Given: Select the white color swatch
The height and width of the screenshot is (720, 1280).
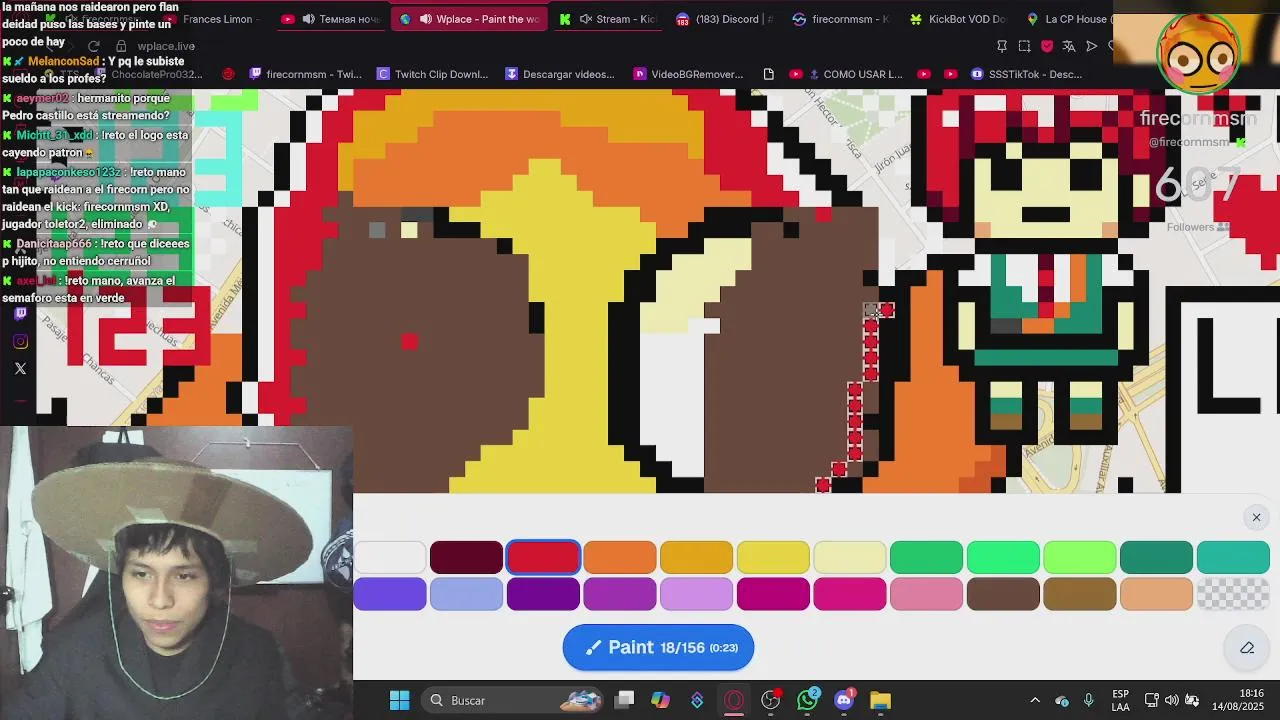Looking at the screenshot, I should pyautogui.click(x=390, y=557).
